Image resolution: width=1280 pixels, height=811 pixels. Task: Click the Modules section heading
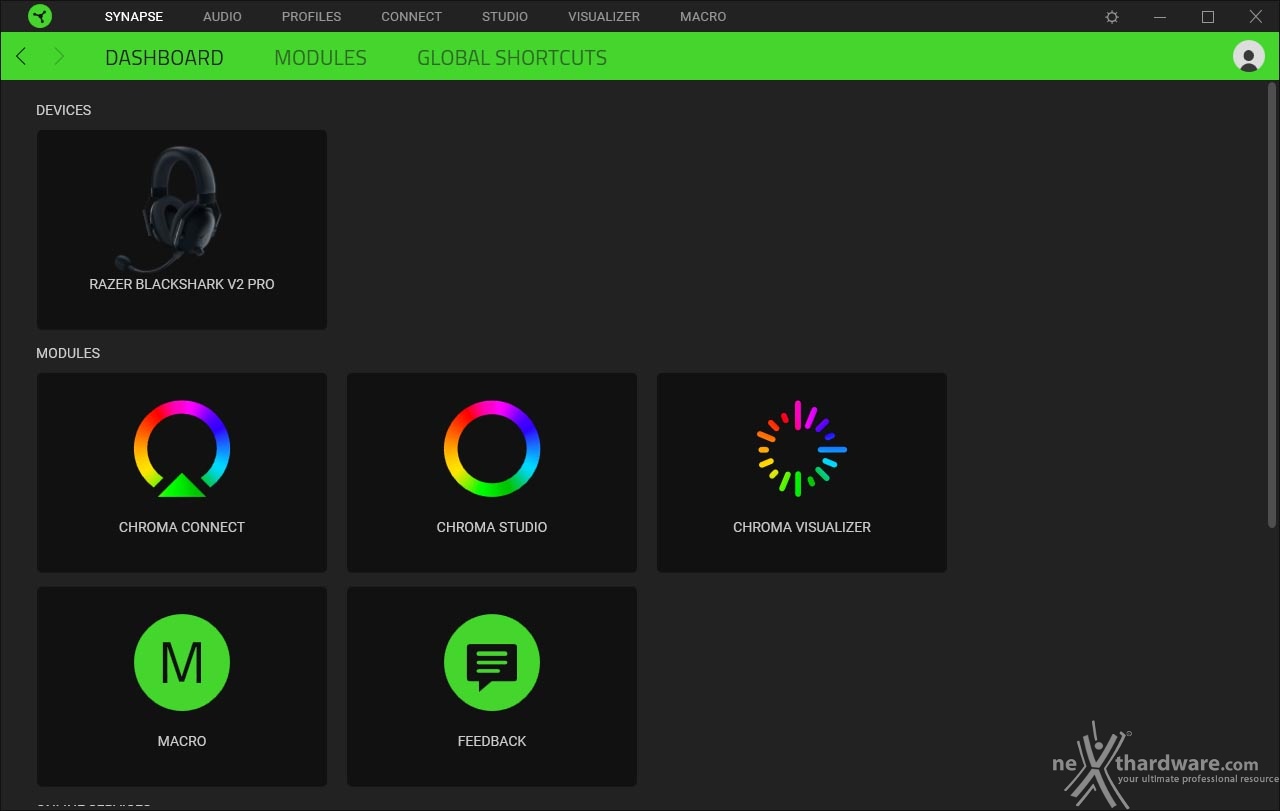tap(68, 353)
